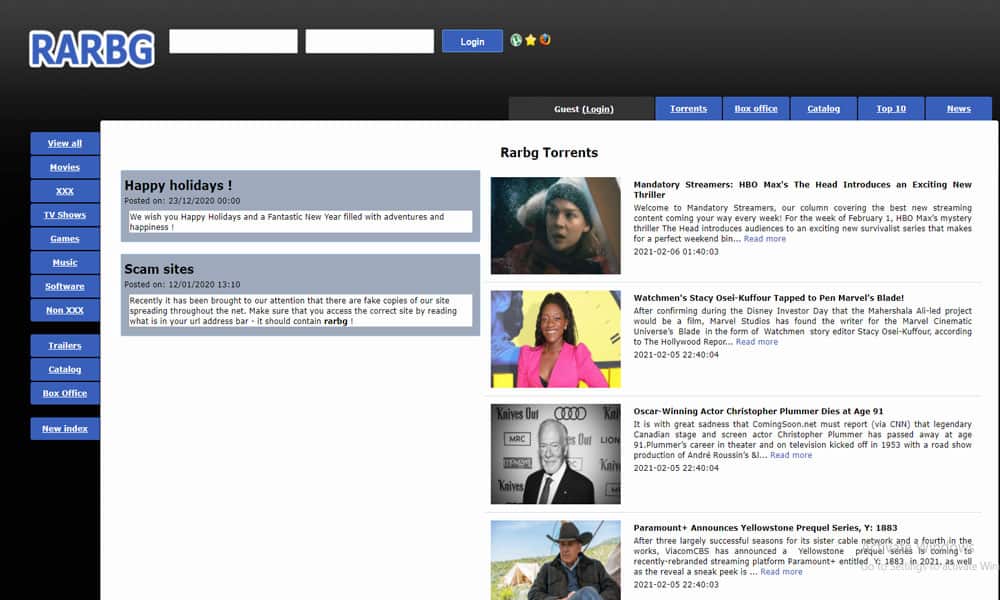Select Movies in the sidebar
Screen dimensions: 1000x600
coord(65,167)
